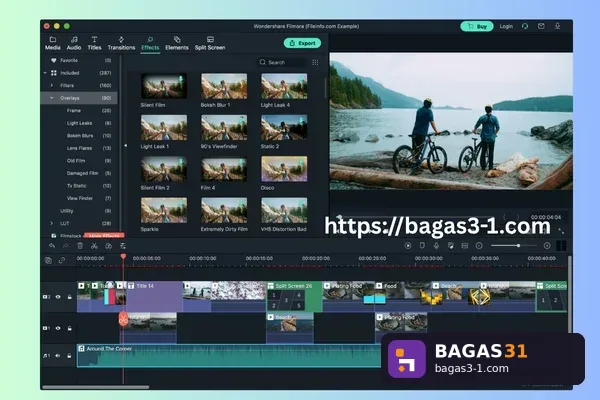Open the edit adjustments sliders icon
The image size is (600, 400).
pyautogui.click(x=123, y=246)
